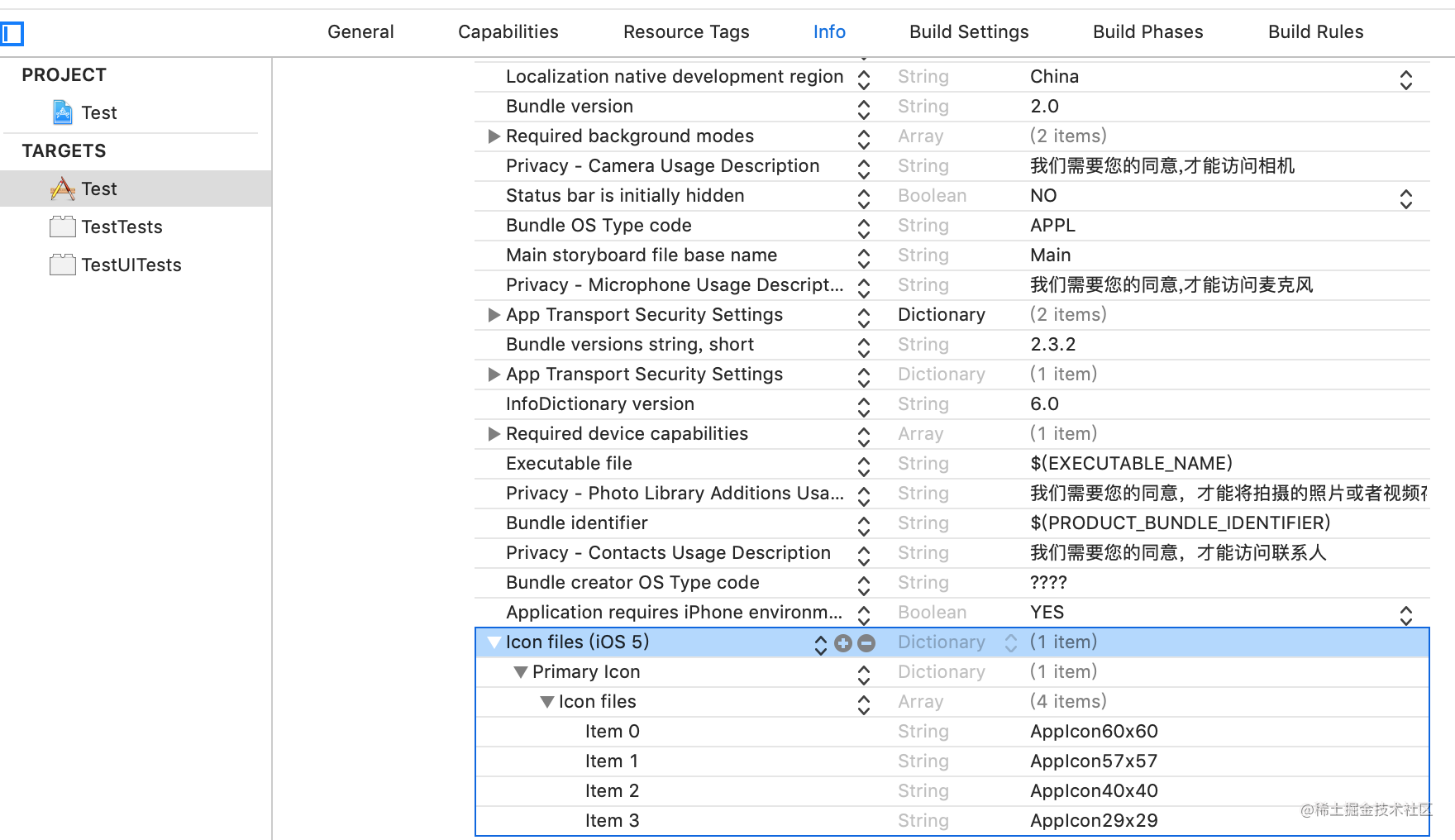Open the General tab

click(x=360, y=31)
